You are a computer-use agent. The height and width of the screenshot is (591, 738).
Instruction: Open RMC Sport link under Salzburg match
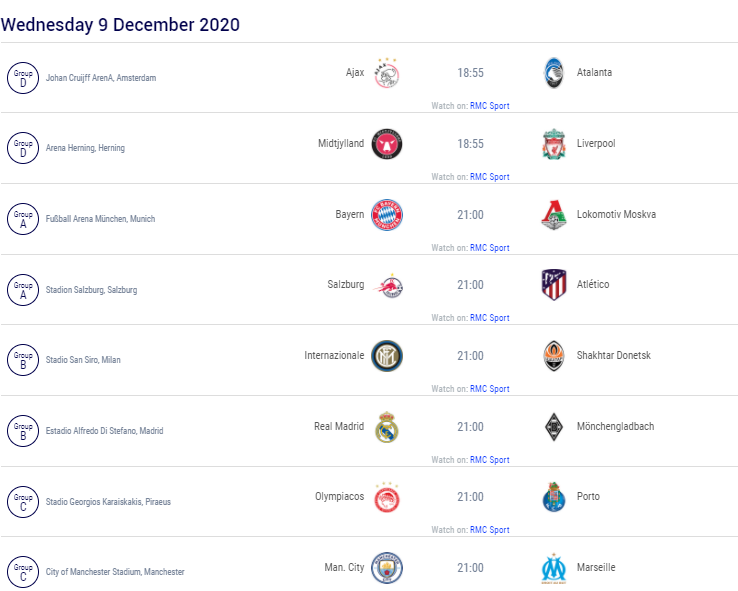pos(489,318)
